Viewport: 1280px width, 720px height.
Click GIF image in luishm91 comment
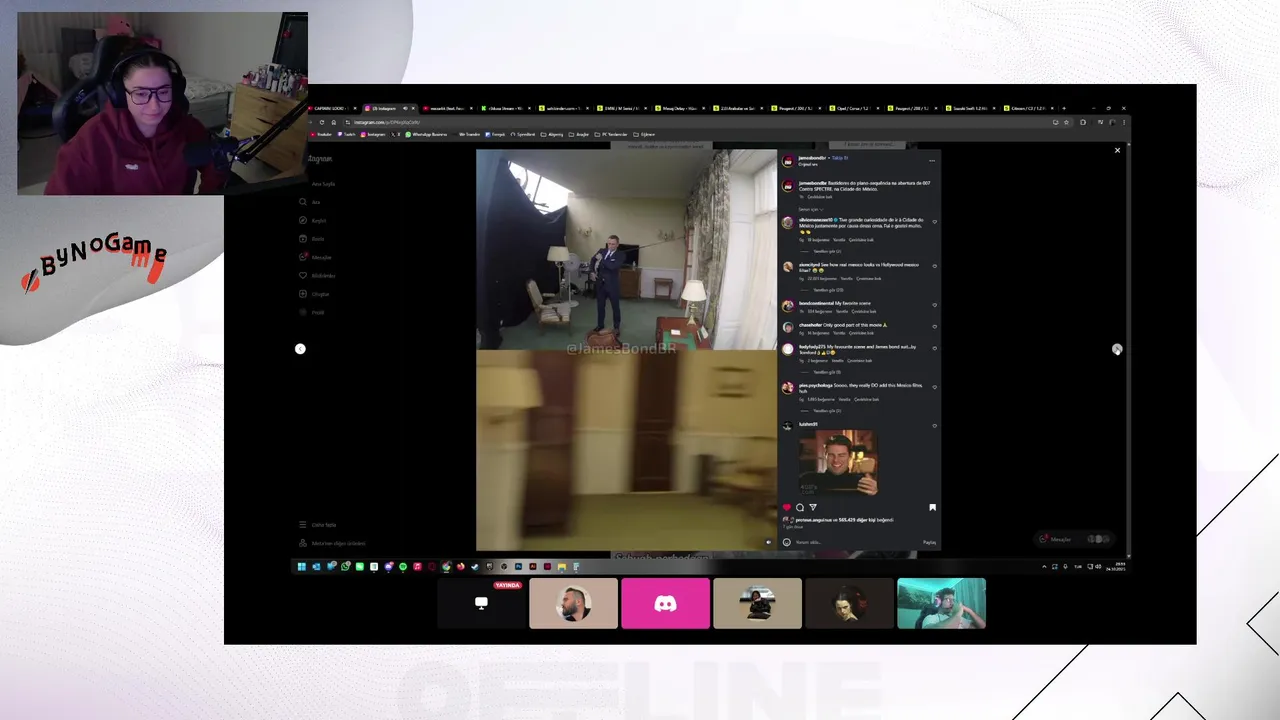click(838, 462)
